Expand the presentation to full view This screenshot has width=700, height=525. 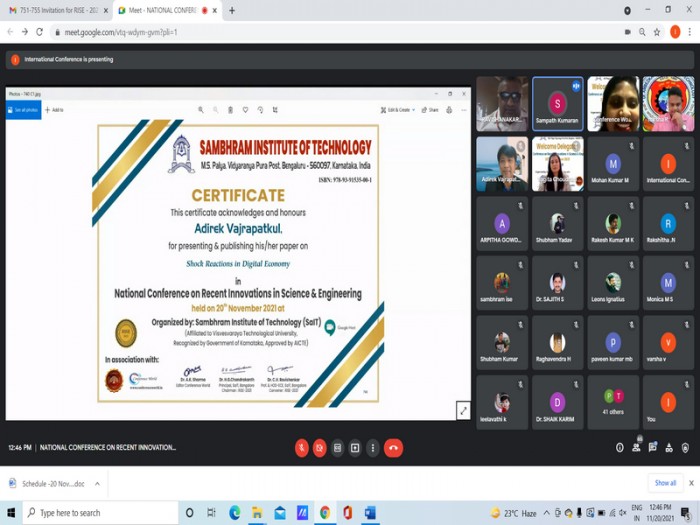coord(463,410)
